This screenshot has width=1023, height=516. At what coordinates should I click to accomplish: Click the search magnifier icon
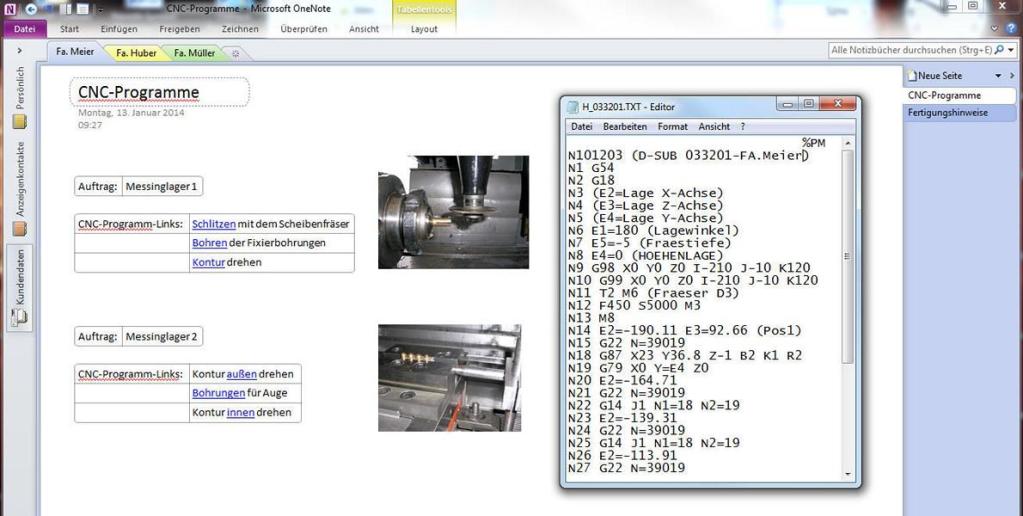point(1000,50)
